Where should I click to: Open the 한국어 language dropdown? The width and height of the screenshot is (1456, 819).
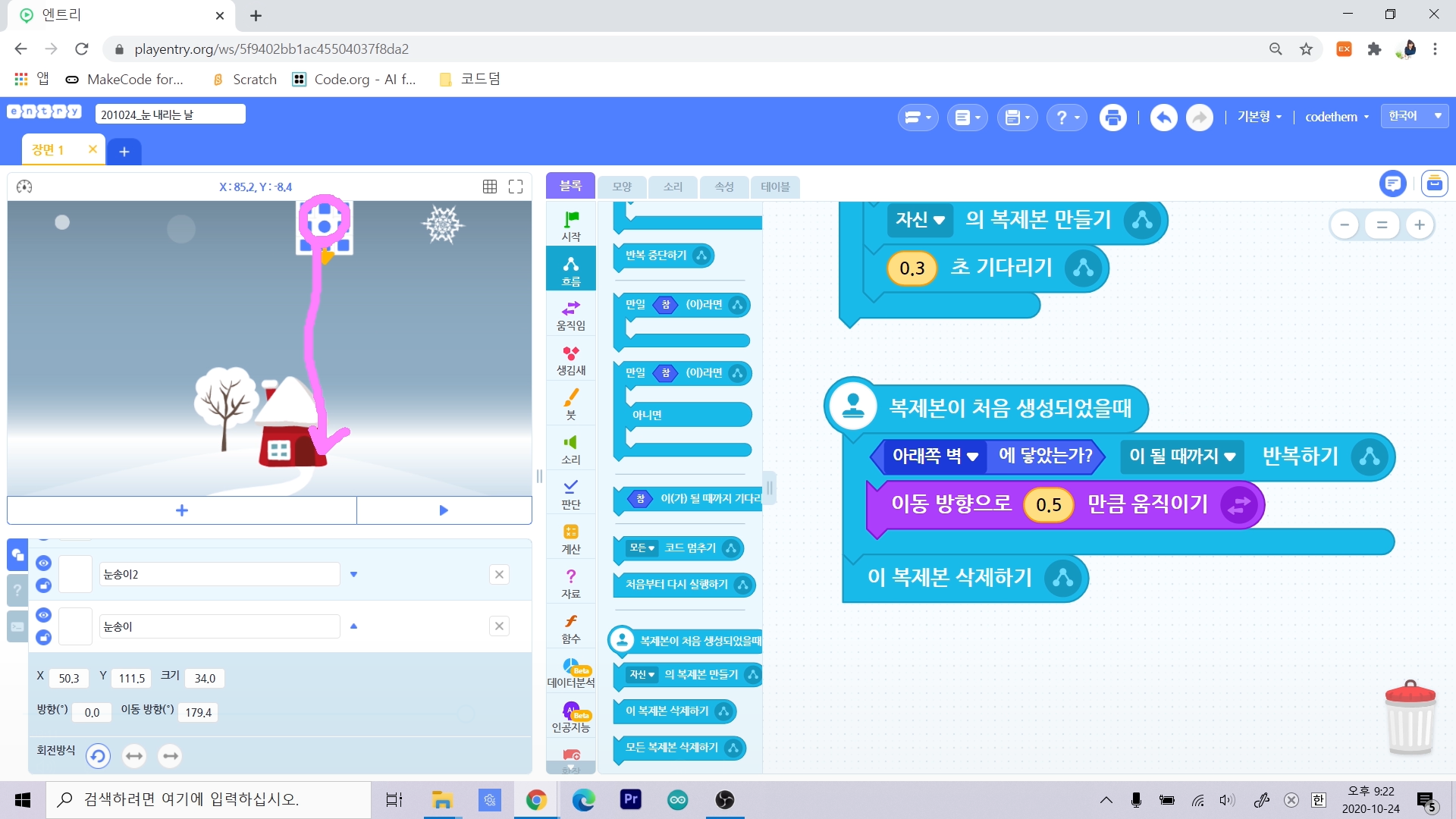(1414, 116)
